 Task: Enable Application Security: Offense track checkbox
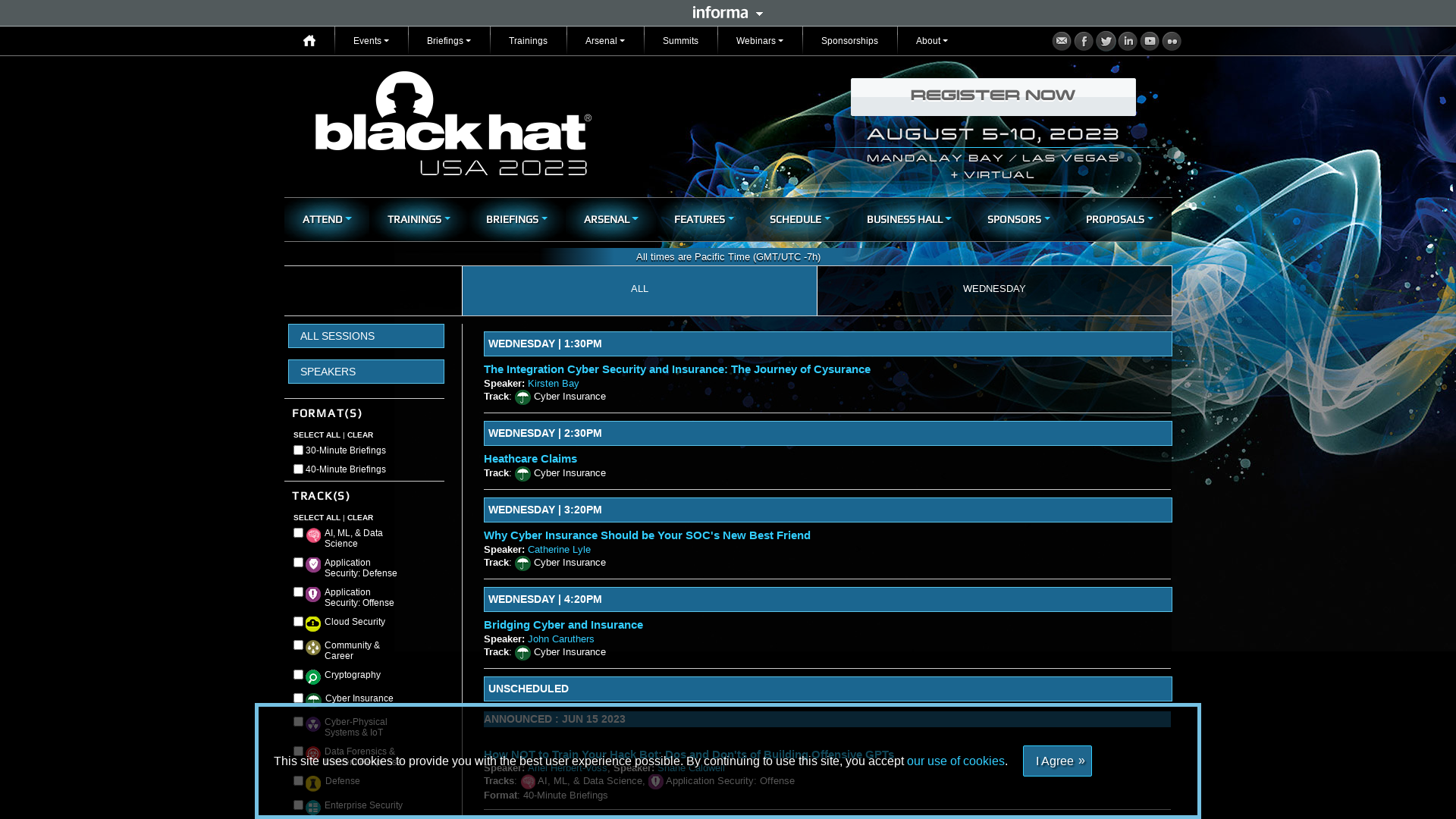click(298, 592)
